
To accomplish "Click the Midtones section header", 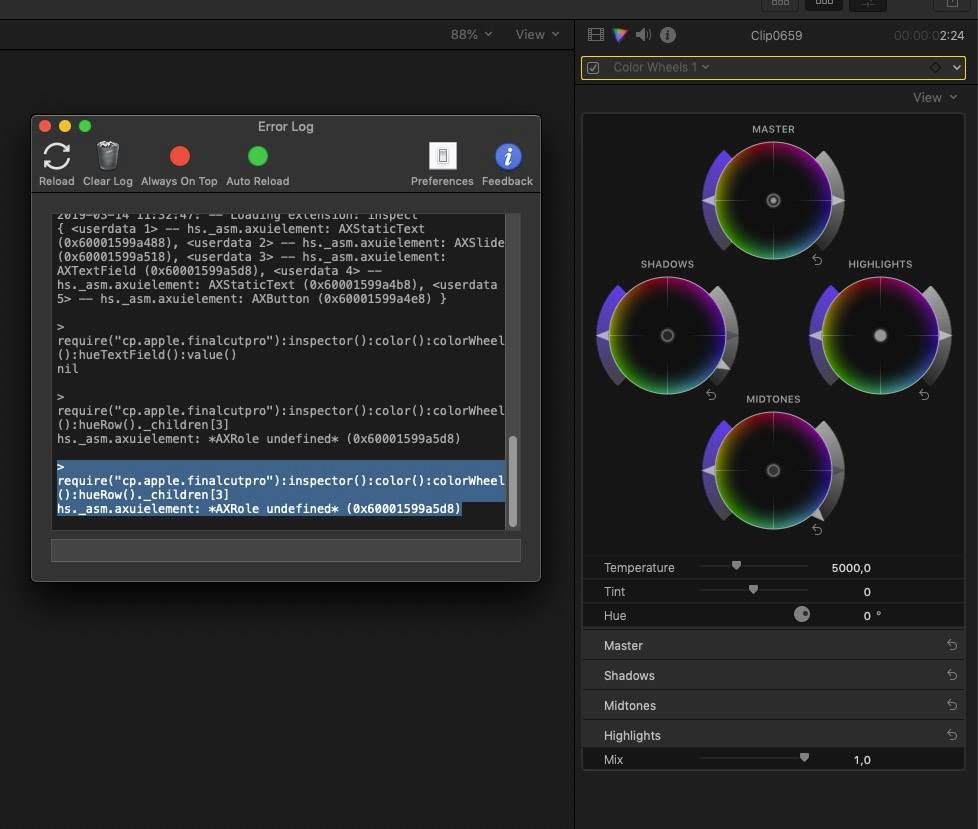I will (630, 705).
